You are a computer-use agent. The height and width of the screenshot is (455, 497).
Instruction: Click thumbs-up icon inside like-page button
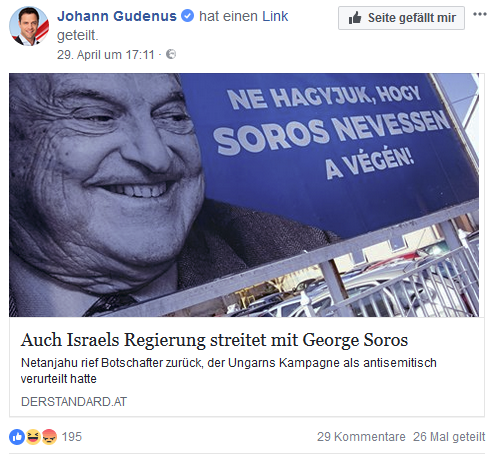click(355, 18)
